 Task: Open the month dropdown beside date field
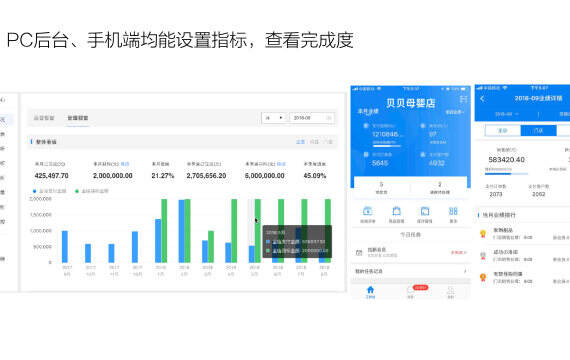tap(274, 118)
